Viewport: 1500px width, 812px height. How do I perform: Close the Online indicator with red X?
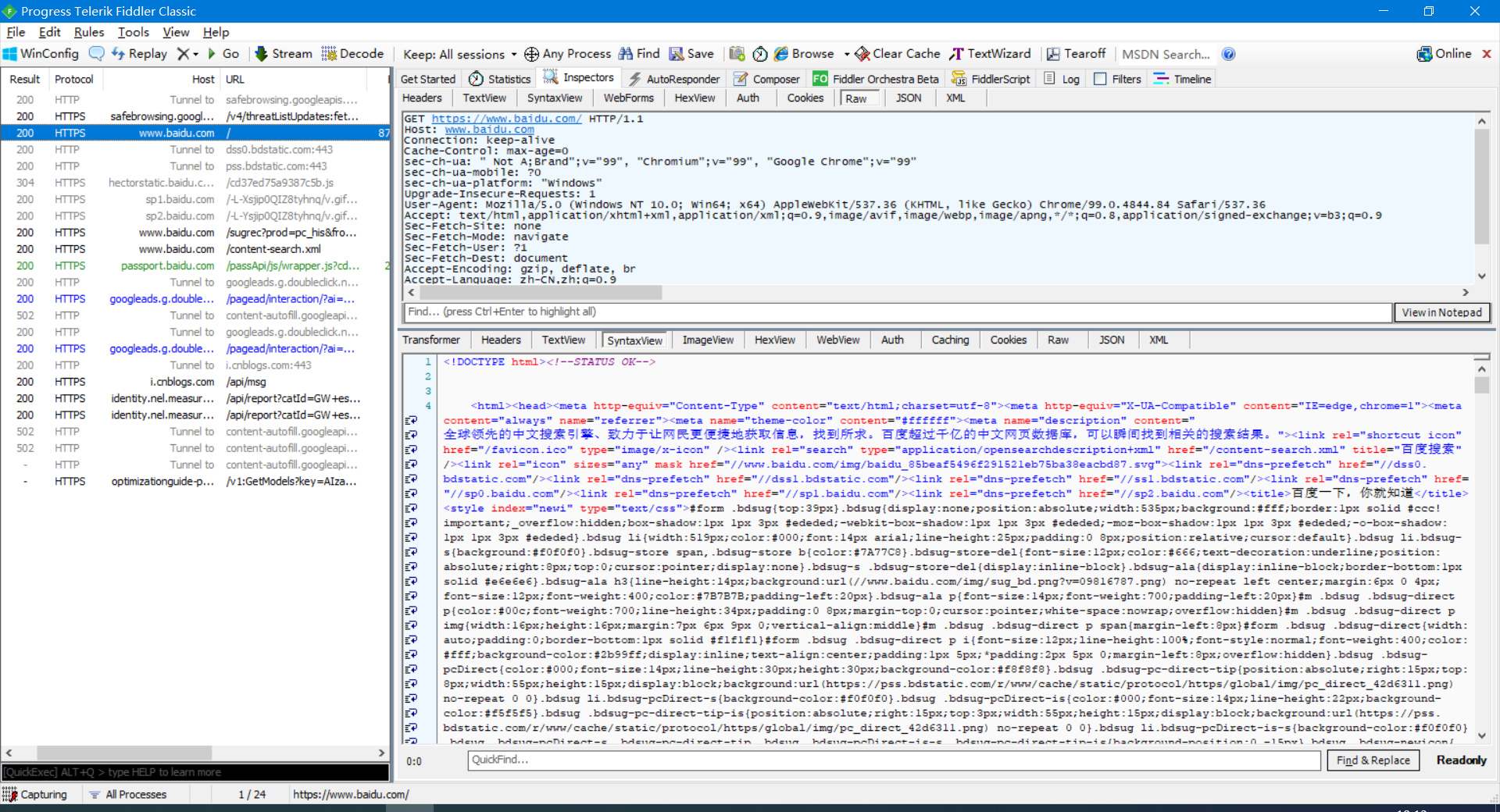[1486, 54]
